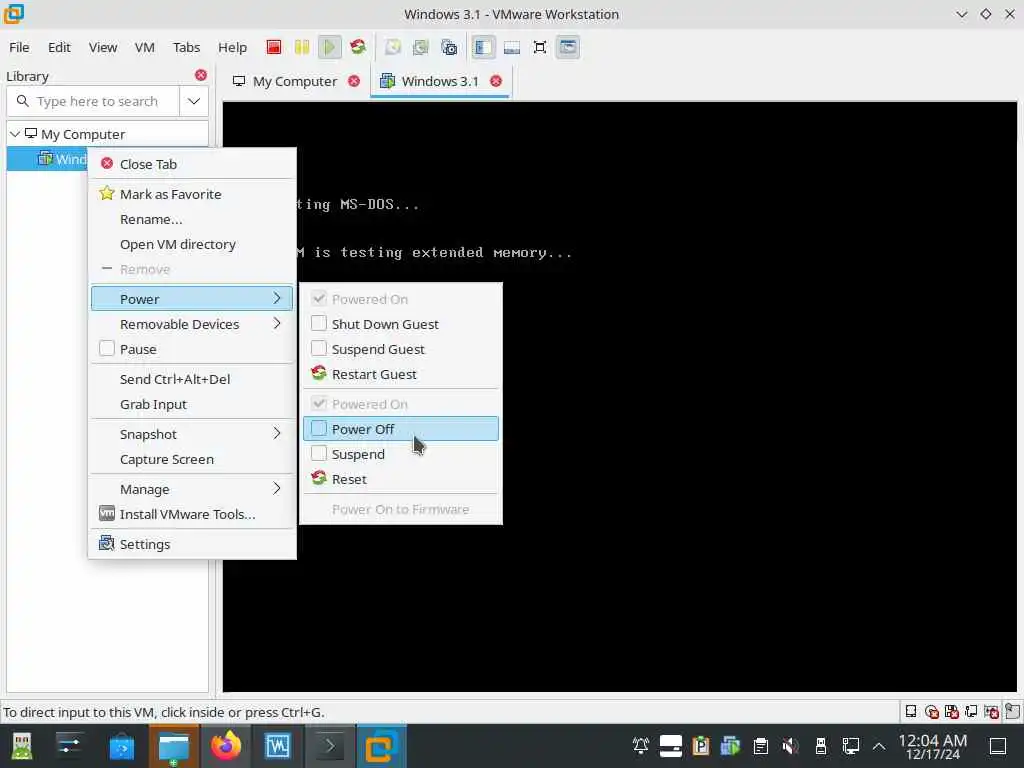Check the Suspend Guest checkbox
1024x768 pixels.
click(319, 348)
